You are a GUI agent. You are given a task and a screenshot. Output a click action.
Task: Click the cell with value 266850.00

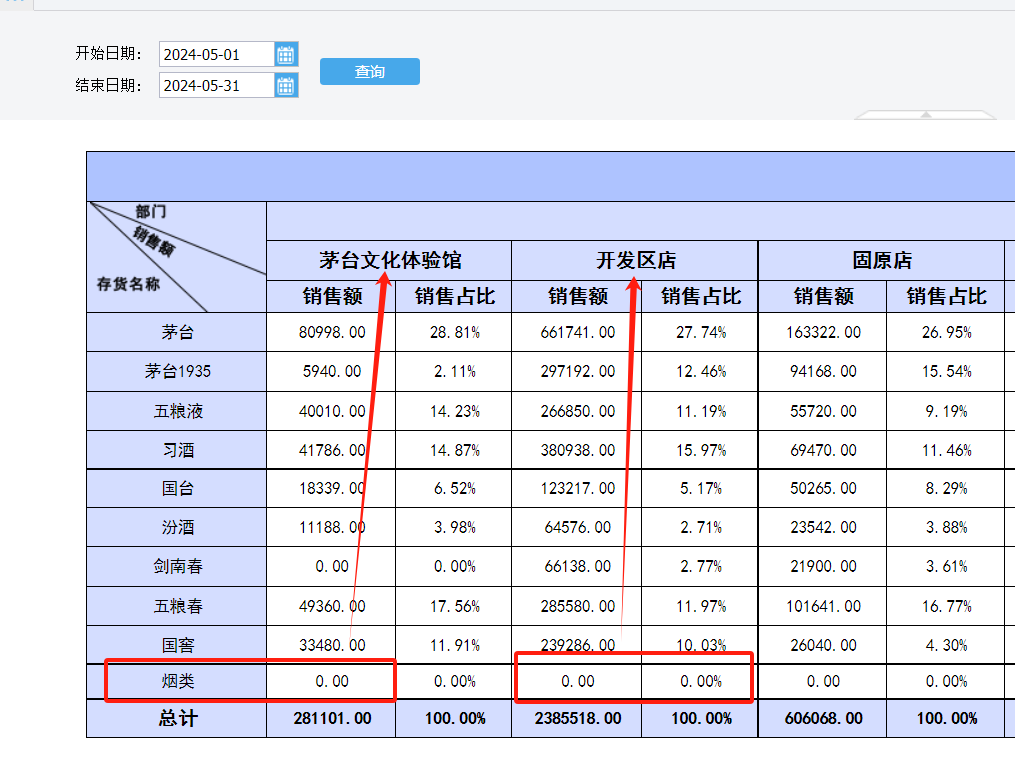click(x=577, y=411)
